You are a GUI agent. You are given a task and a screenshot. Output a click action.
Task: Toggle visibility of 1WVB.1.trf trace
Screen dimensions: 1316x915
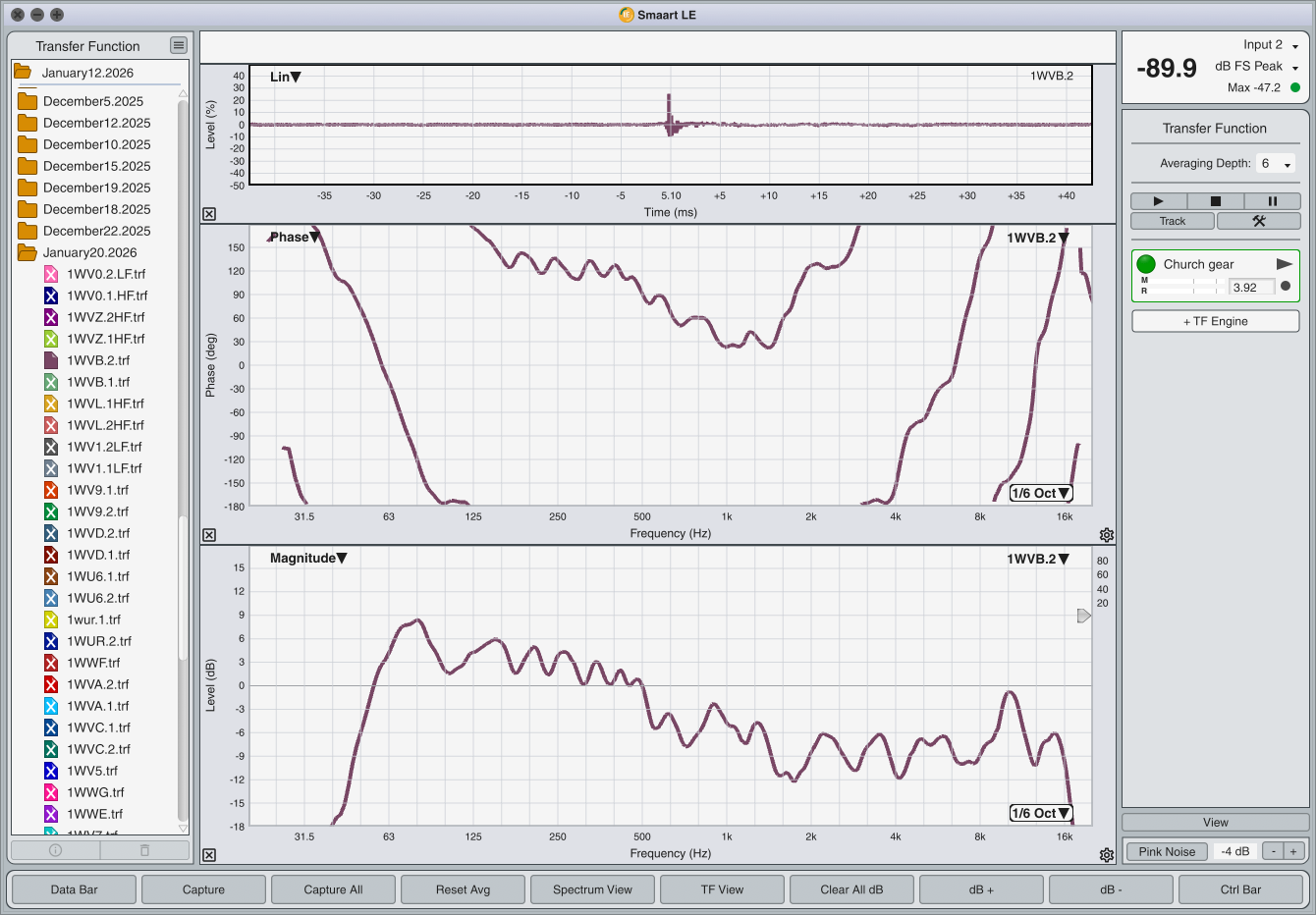click(51, 382)
